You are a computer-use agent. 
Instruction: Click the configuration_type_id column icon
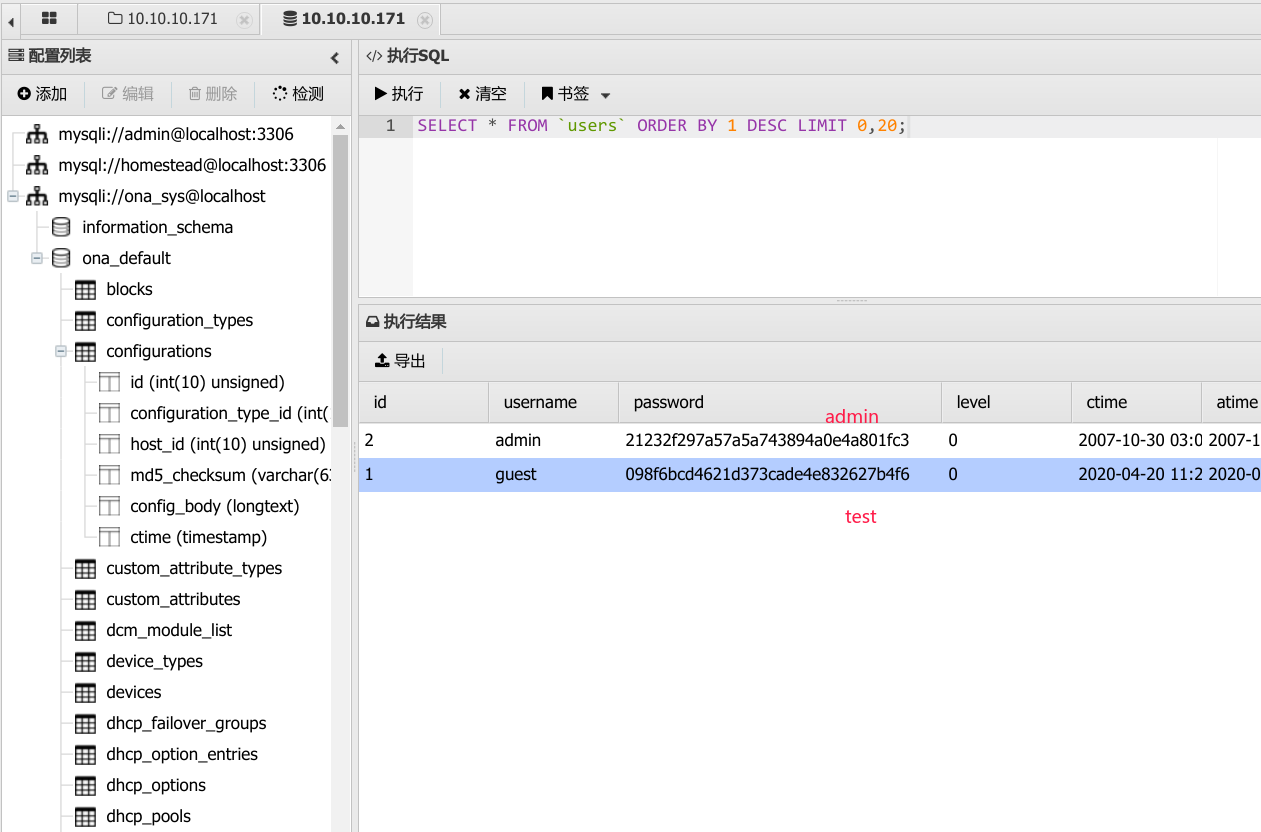[x=110, y=413]
